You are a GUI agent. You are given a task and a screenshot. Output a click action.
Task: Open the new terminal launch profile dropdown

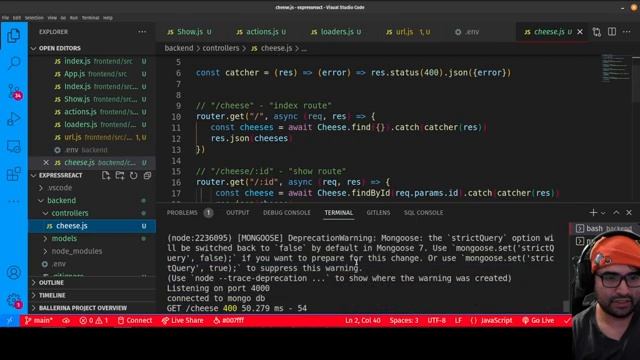[x=603, y=213]
